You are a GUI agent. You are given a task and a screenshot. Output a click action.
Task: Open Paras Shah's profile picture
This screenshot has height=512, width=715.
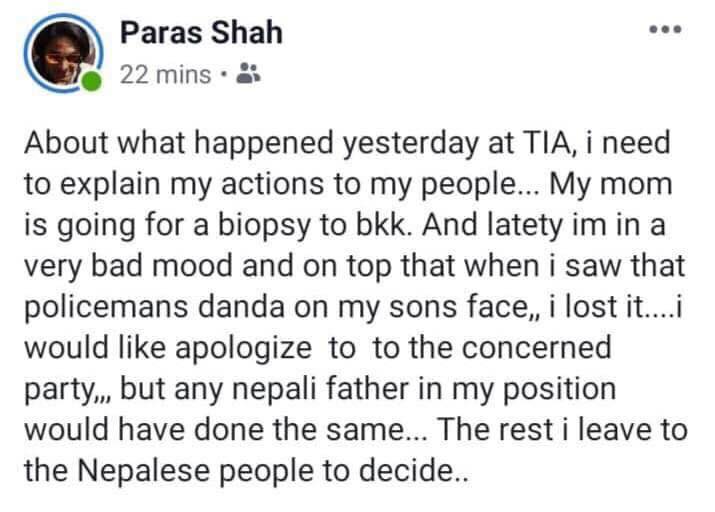[63, 53]
